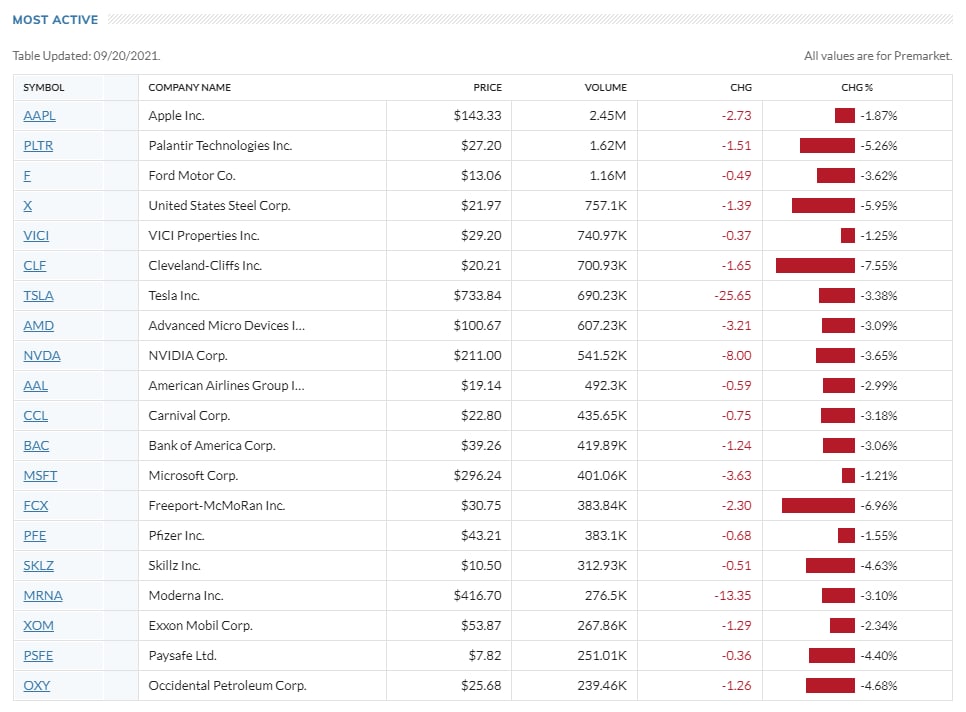
Task: Open the MRNA symbol link
Action: point(43,596)
